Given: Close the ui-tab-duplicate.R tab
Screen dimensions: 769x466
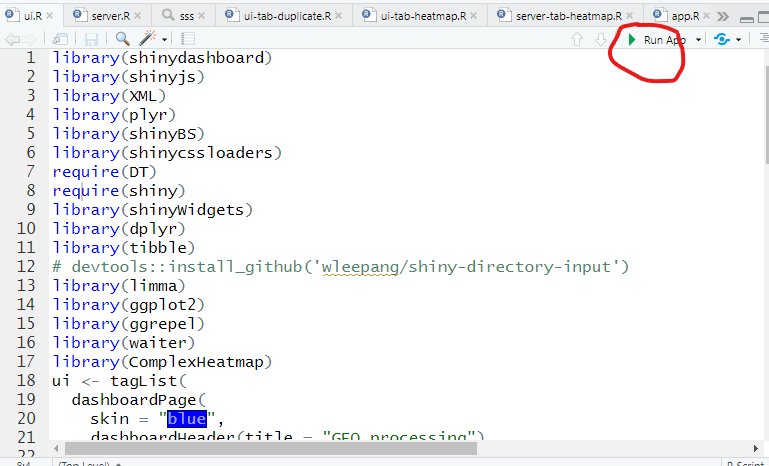Looking at the screenshot, I should (338, 16).
